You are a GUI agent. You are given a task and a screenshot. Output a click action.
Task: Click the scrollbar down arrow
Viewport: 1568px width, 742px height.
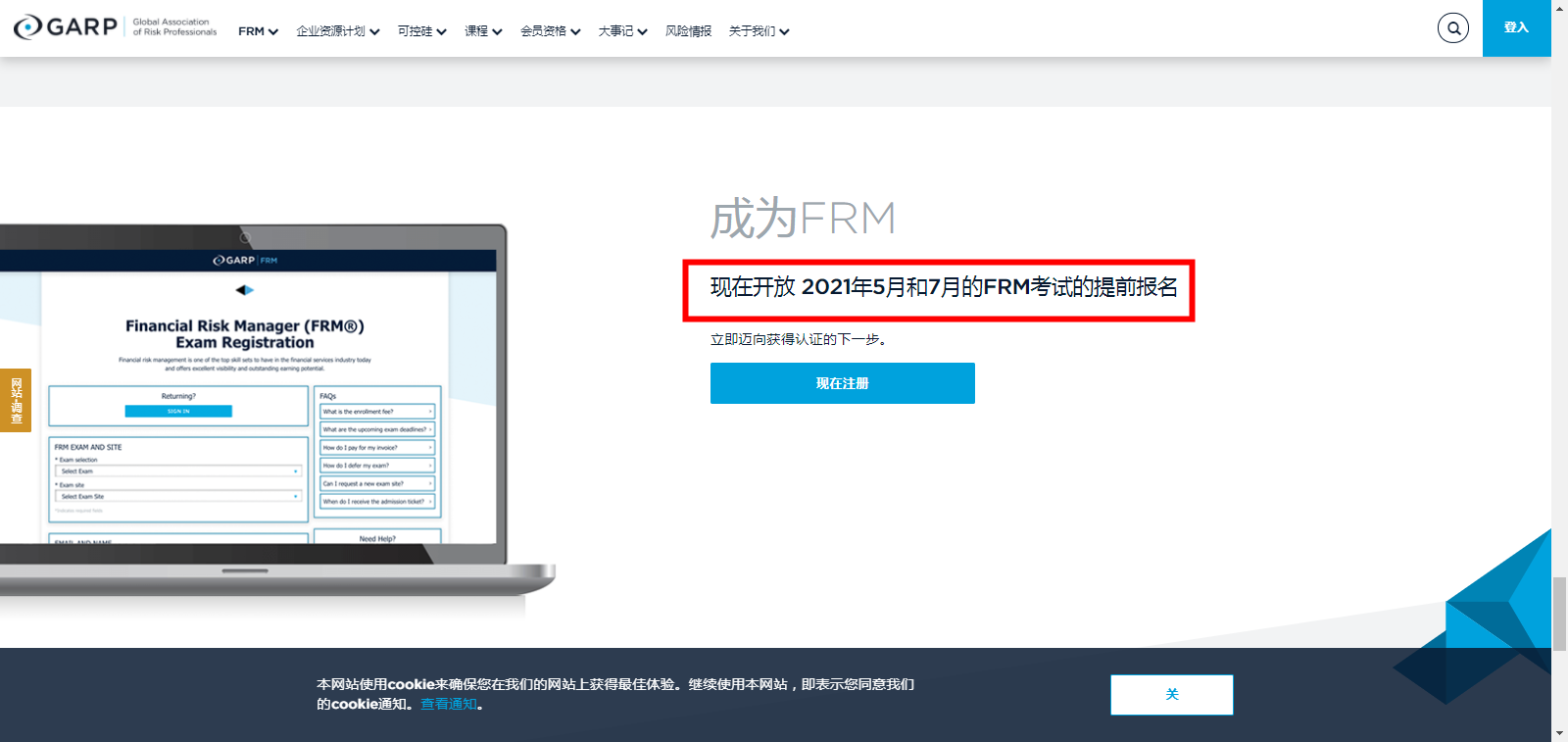click(1559, 733)
